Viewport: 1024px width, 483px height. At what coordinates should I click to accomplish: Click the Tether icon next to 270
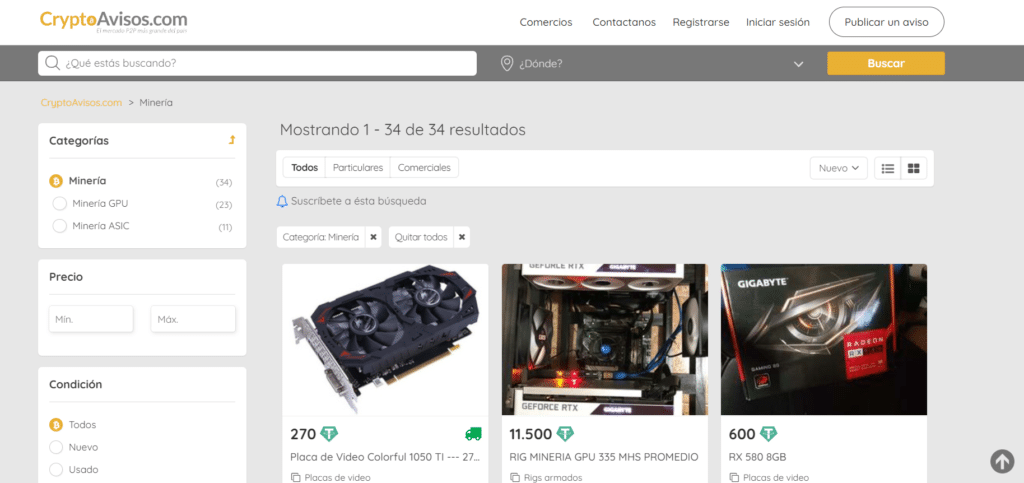click(329, 433)
